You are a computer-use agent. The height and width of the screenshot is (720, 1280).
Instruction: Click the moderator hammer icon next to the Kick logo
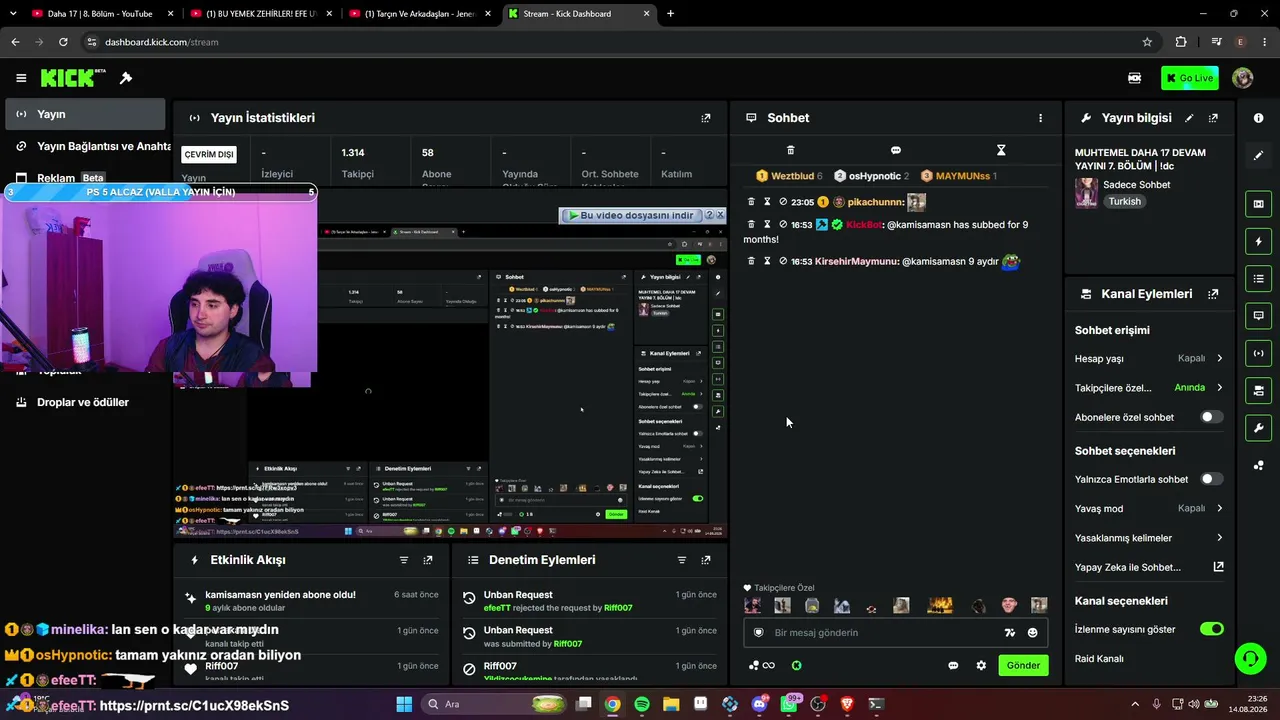click(126, 78)
